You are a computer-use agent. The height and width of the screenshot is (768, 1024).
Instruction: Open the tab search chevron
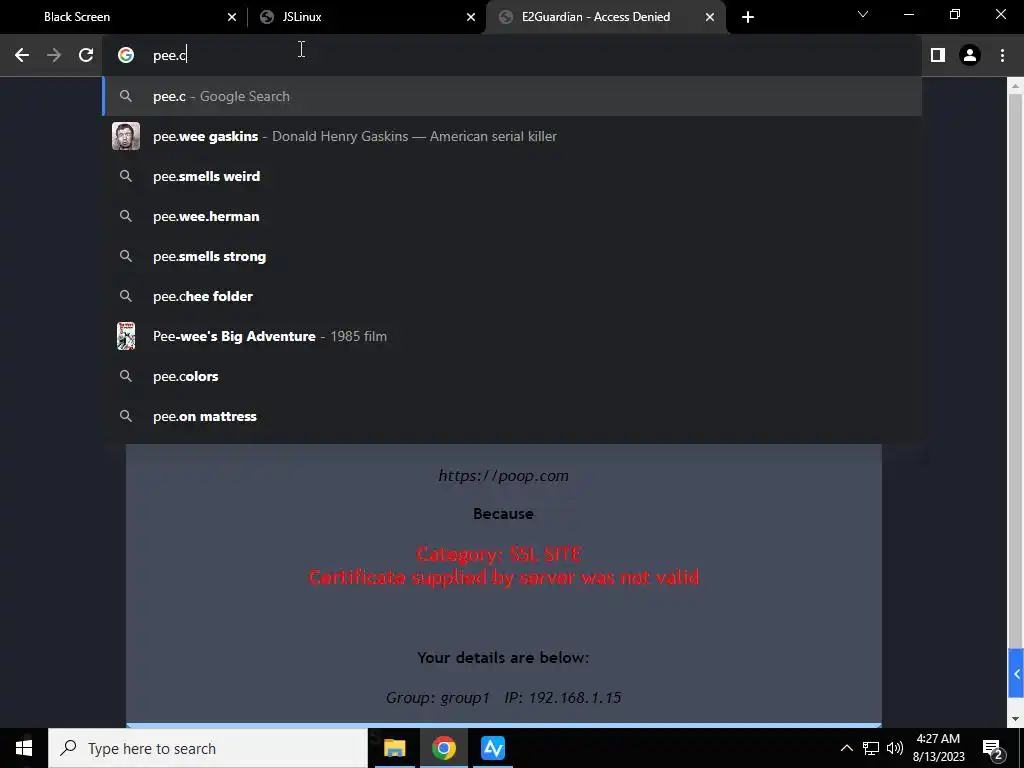863,14
